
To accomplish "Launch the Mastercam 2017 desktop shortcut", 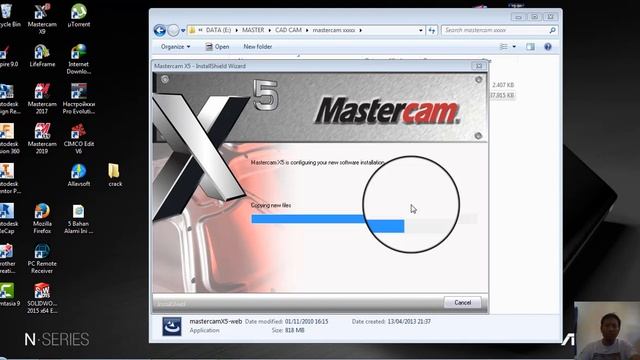I will pyautogui.click(x=42, y=98).
